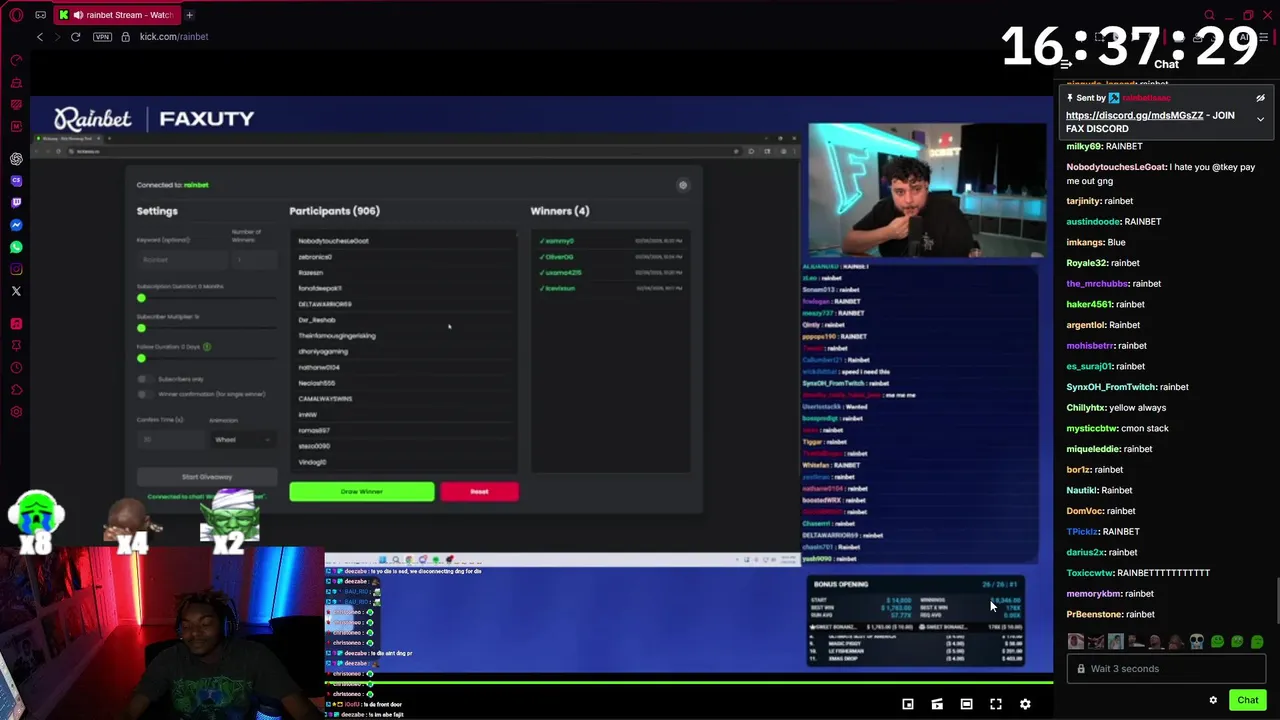This screenshot has width=1280, height=720.
Task: Send message with the green Chat button
Action: click(1247, 700)
